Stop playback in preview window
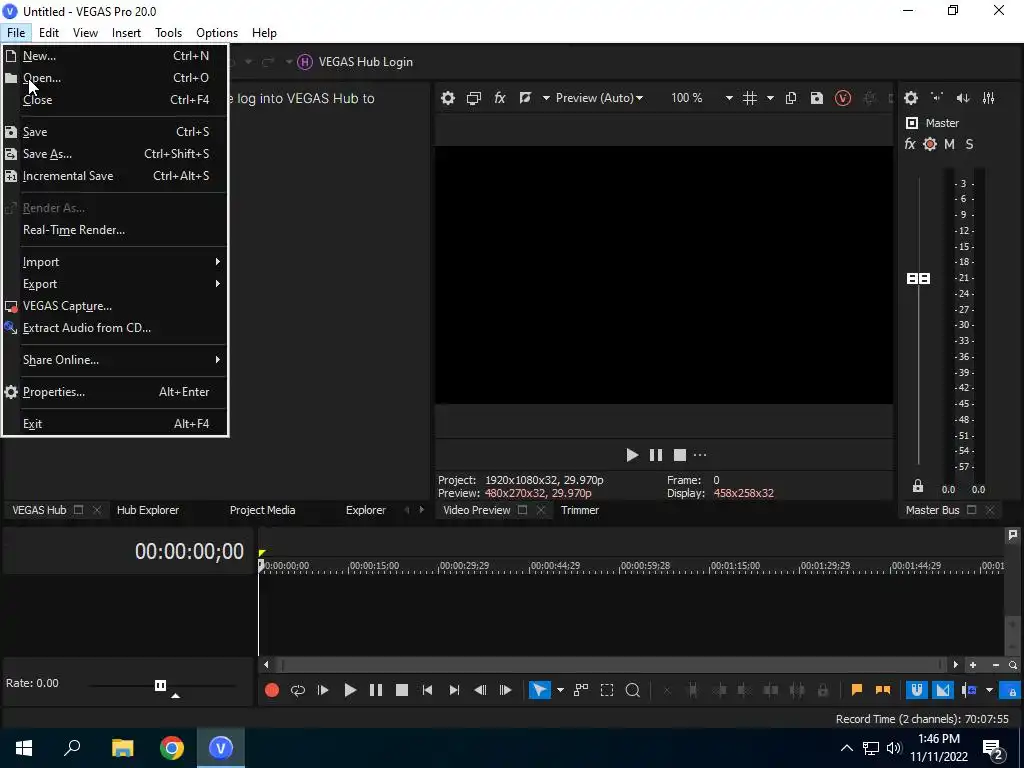The image size is (1024, 768). pos(680,455)
